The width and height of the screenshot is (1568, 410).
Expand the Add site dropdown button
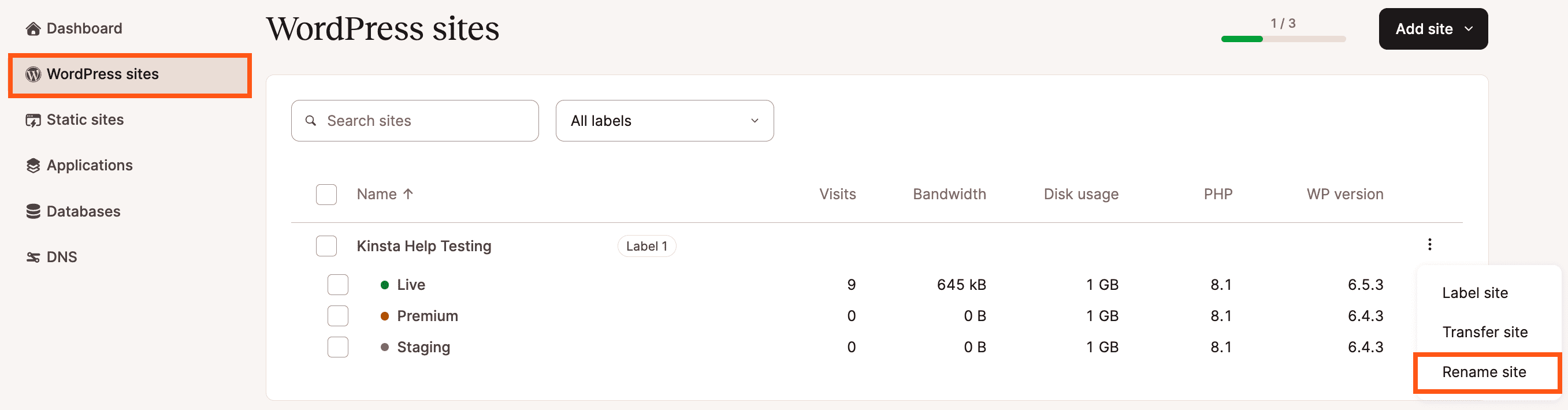1433,29
